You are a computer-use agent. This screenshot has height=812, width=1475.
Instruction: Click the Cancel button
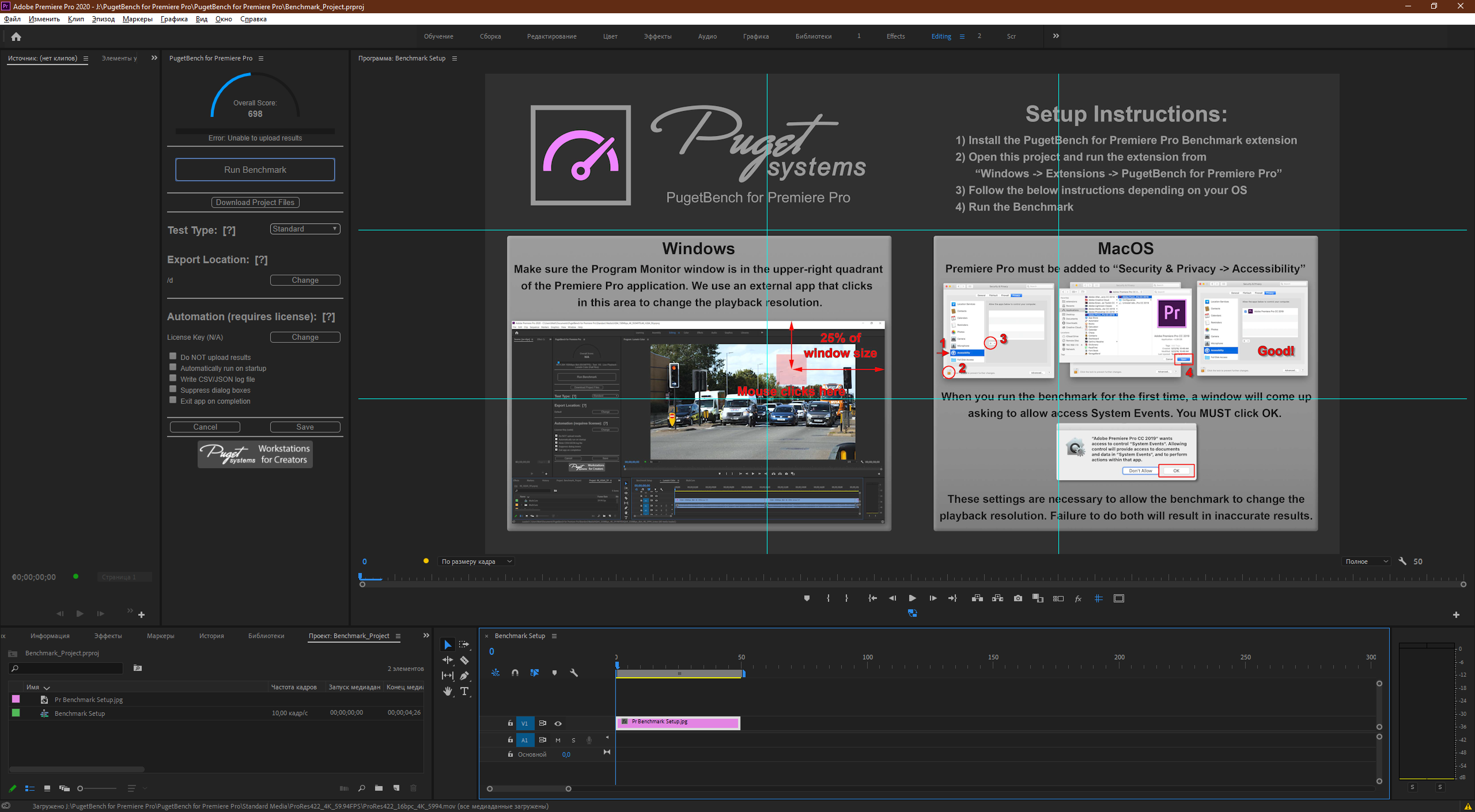[x=205, y=427]
